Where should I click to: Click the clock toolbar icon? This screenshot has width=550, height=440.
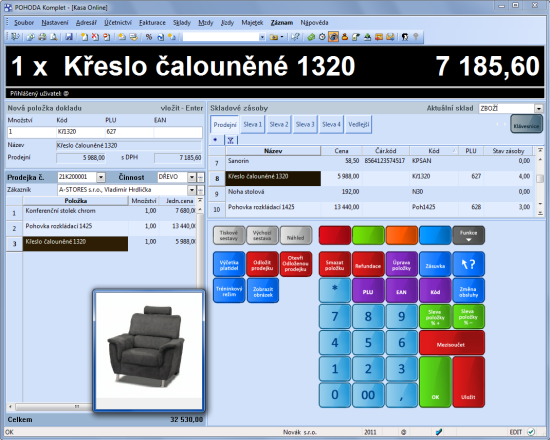coord(322,36)
